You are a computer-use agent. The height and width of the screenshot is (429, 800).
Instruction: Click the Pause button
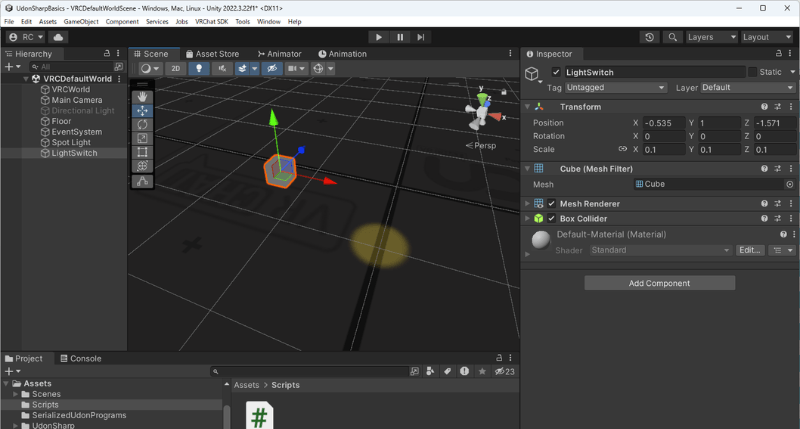click(x=400, y=37)
